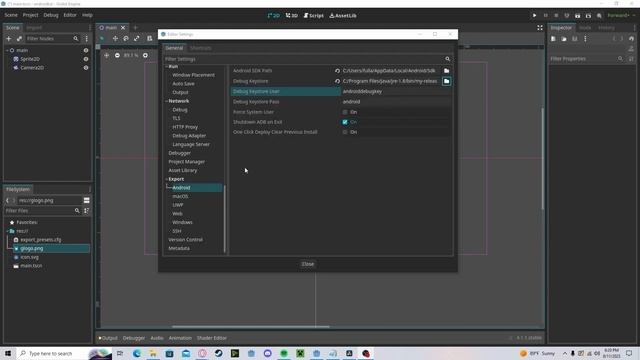Pause the running project
This screenshot has width=640, height=360.
(x=545, y=16)
